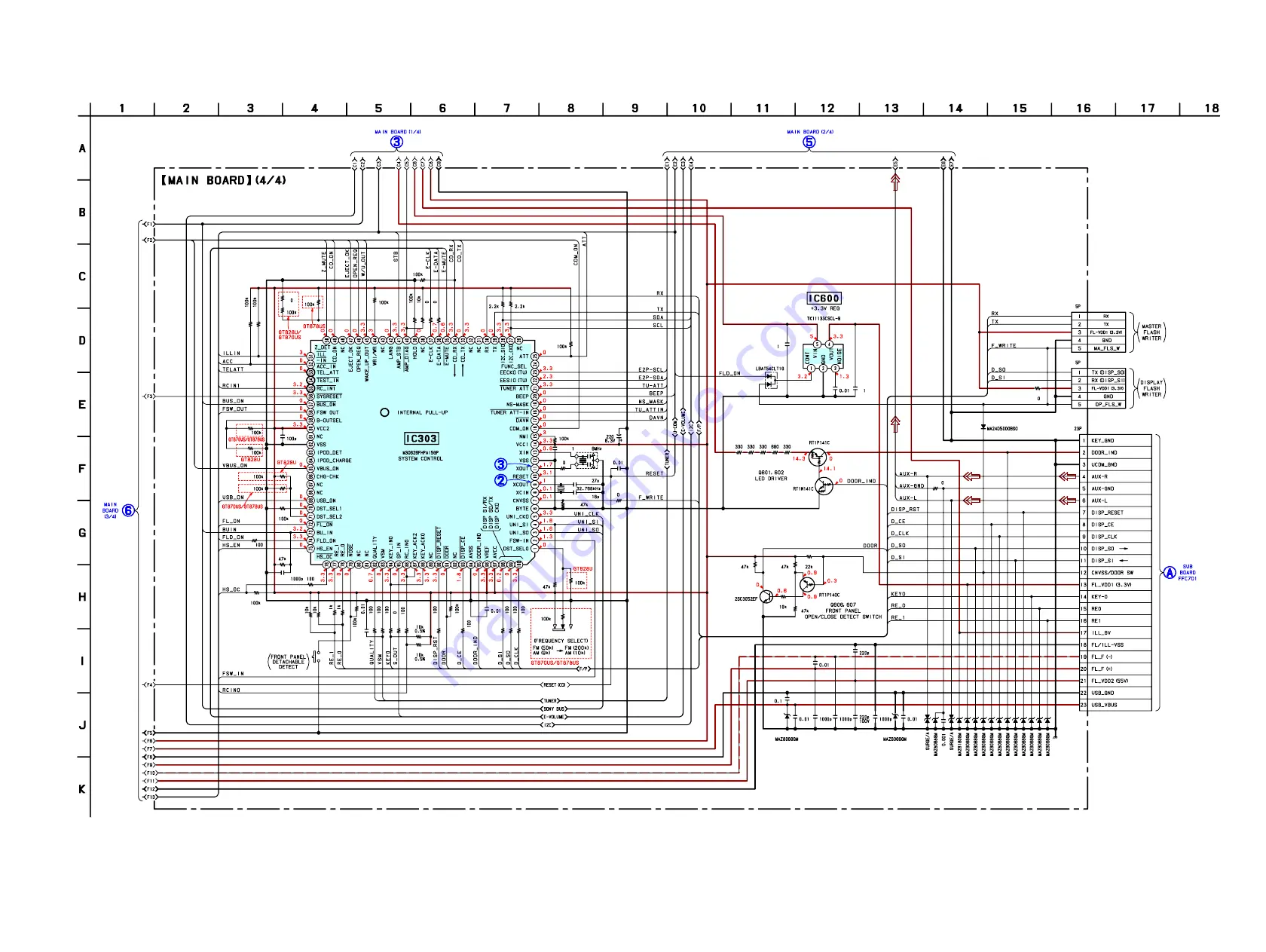This screenshot has width=1266, height=952.
Task: Click ILL_BV on connector pin 17
Action: click(x=1101, y=633)
